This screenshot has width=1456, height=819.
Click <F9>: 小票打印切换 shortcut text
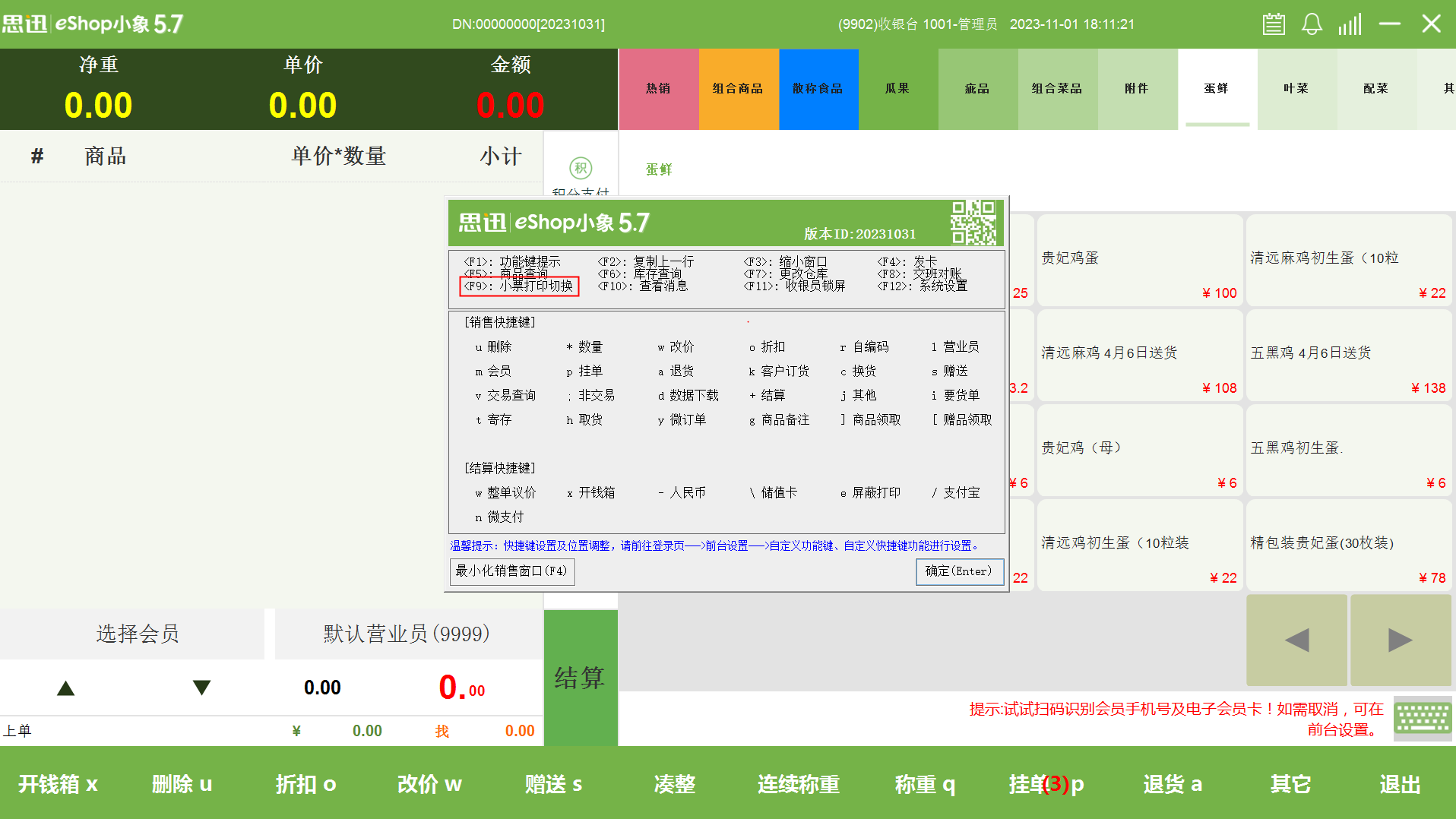pos(519,286)
